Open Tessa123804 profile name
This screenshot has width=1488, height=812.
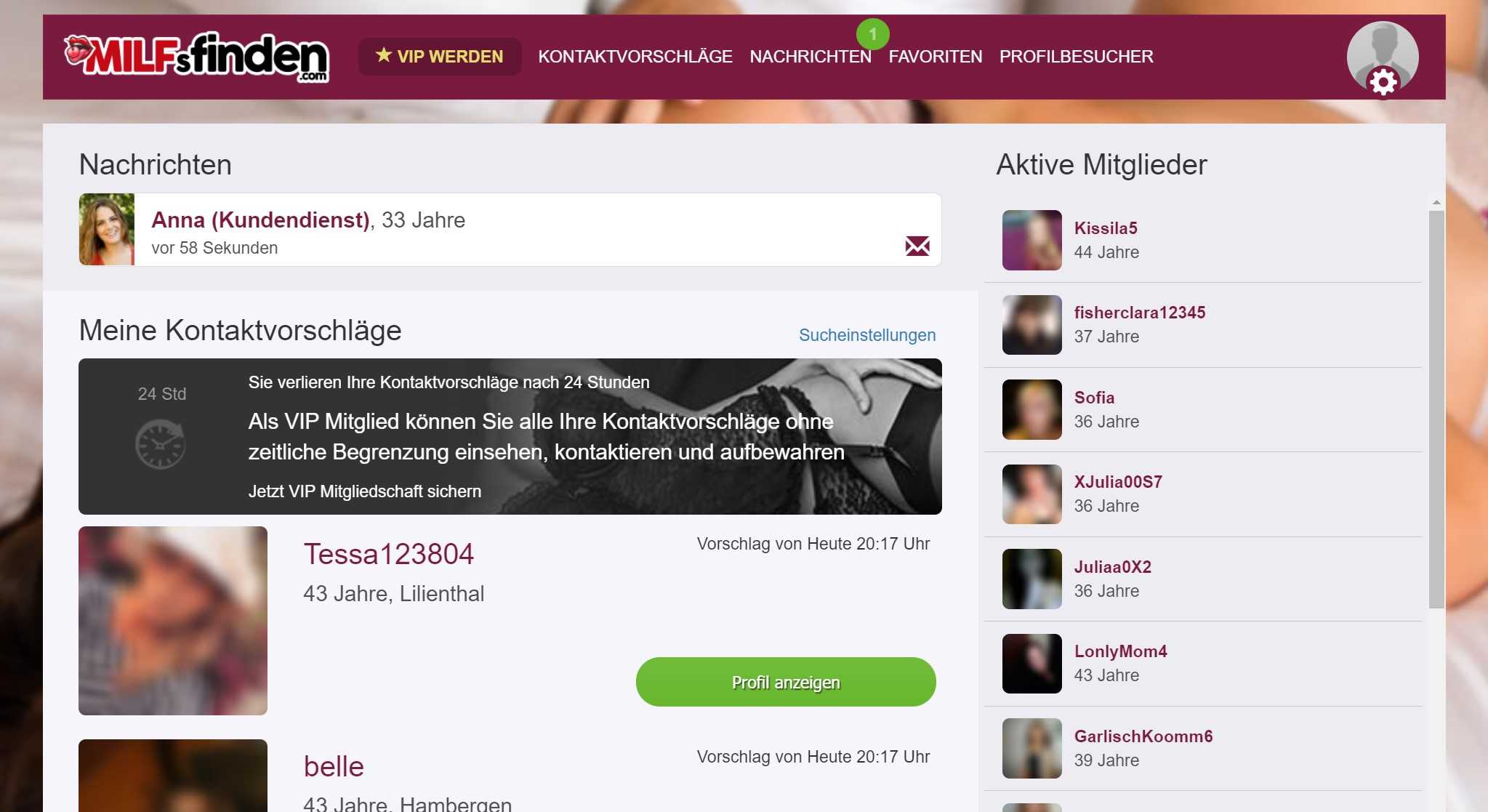(389, 554)
